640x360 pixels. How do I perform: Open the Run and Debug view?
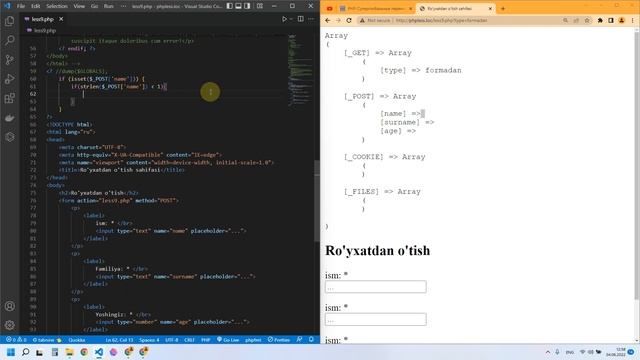[x=10, y=79]
